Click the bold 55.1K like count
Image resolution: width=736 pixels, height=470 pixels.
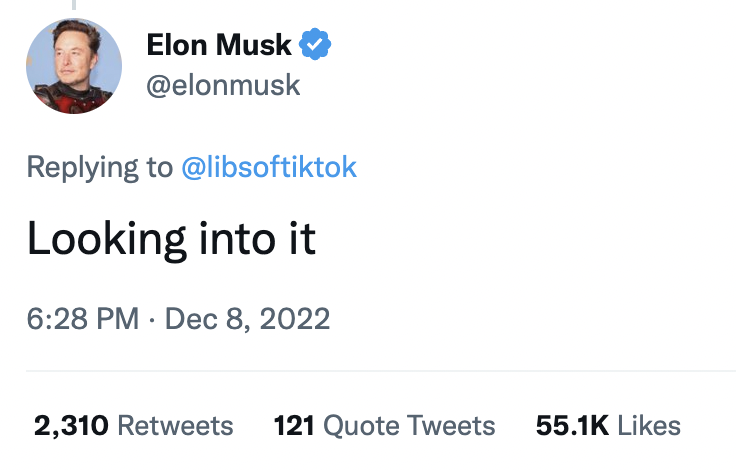pyautogui.click(x=572, y=425)
